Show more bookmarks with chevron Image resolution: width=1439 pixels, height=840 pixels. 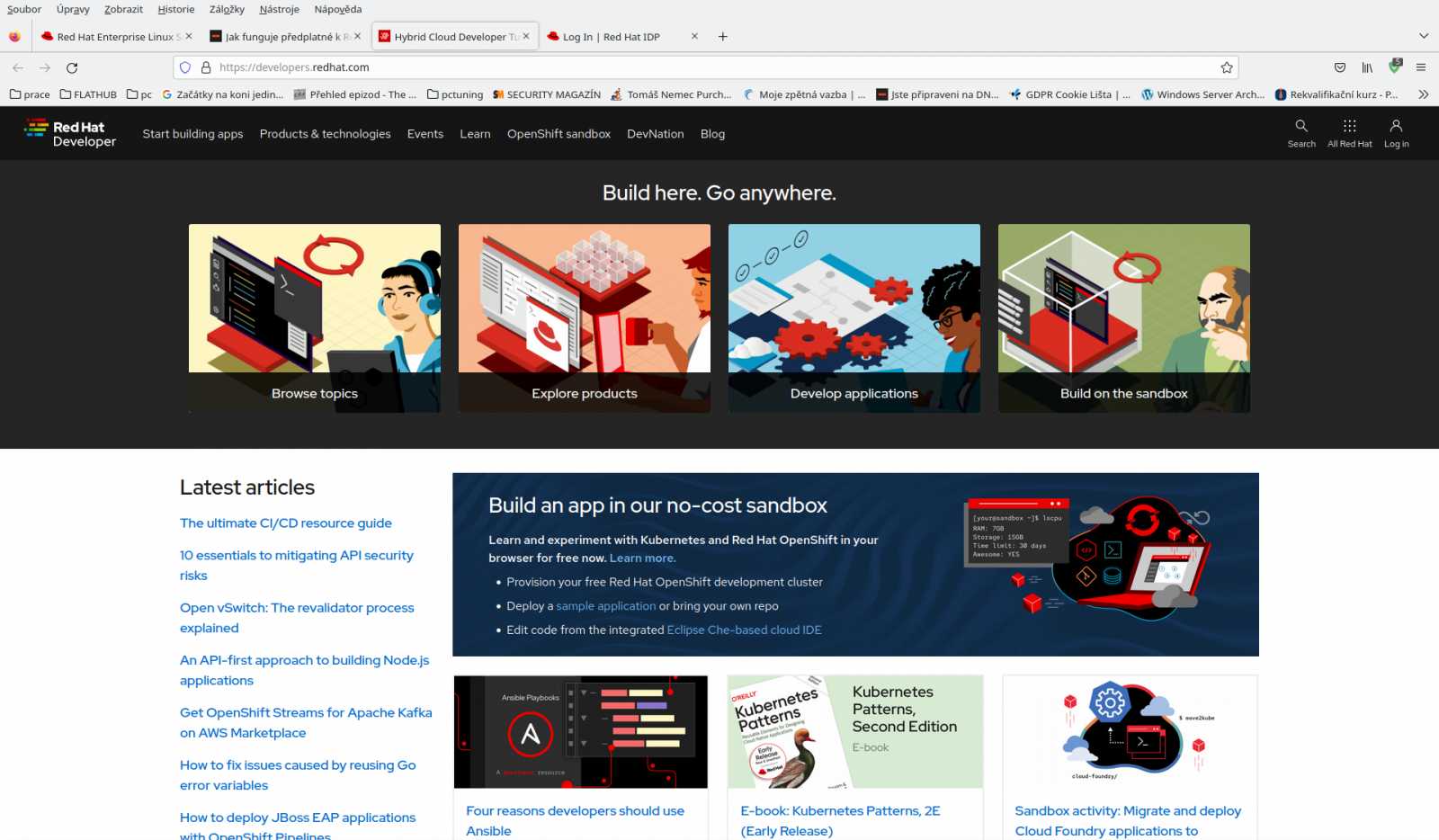tap(1423, 94)
